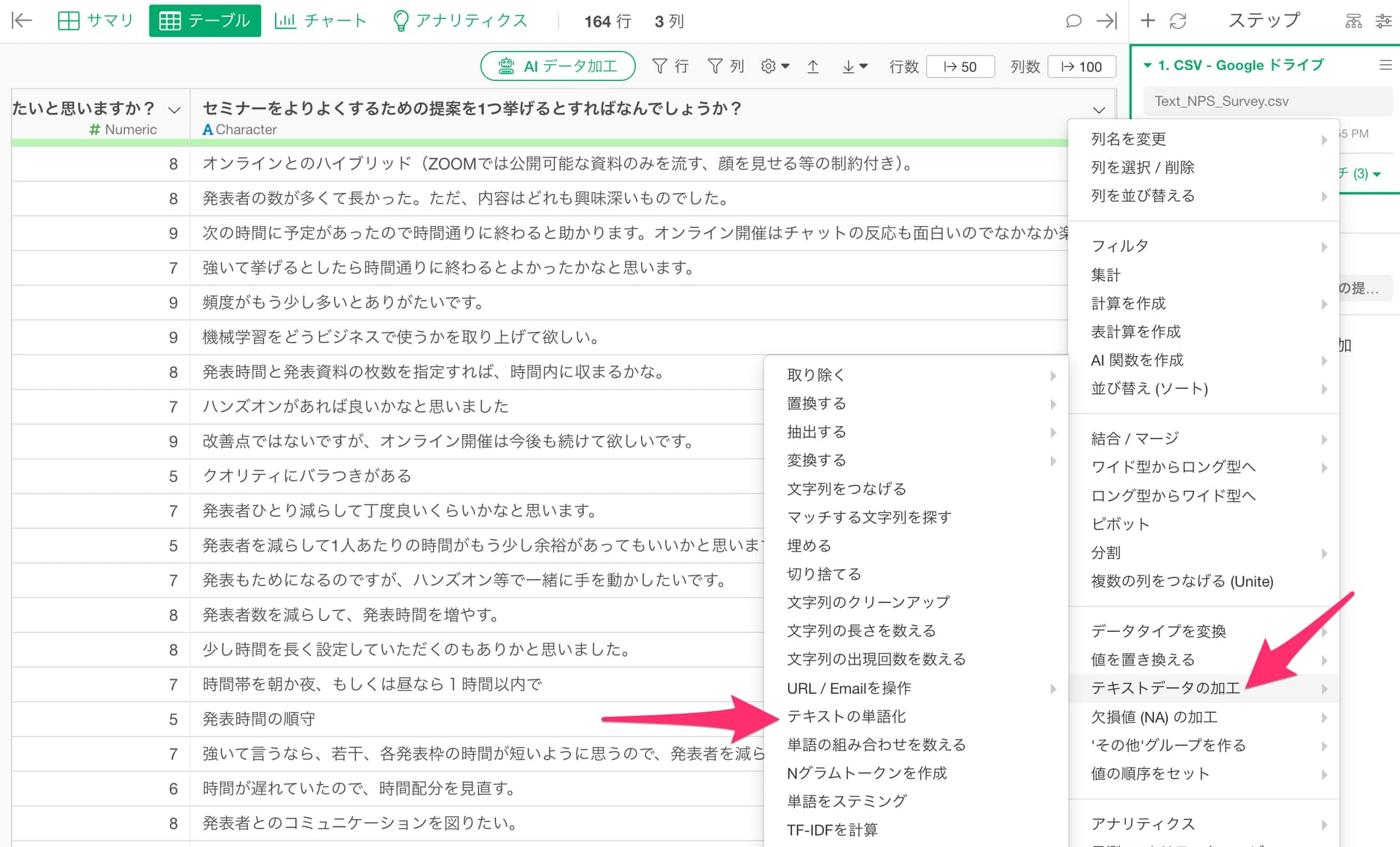Open the 行 filter funnel button
The width and height of the screenshot is (1400, 847).
pos(670,66)
